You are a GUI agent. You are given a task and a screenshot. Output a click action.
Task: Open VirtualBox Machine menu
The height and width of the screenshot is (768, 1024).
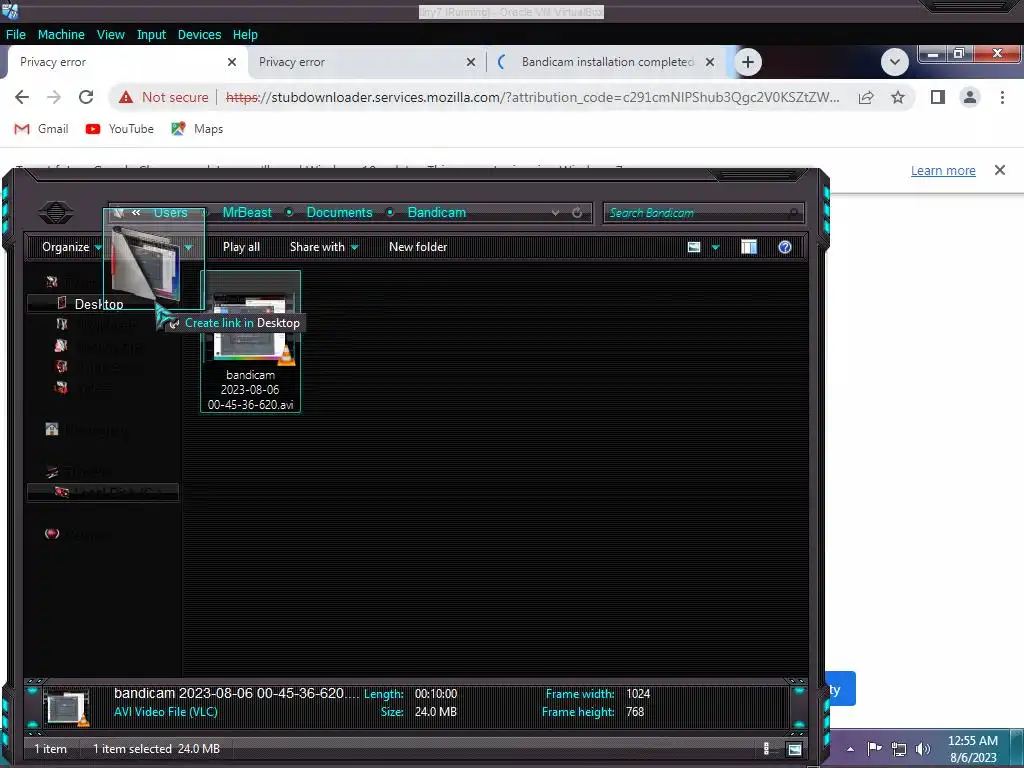coord(61,35)
